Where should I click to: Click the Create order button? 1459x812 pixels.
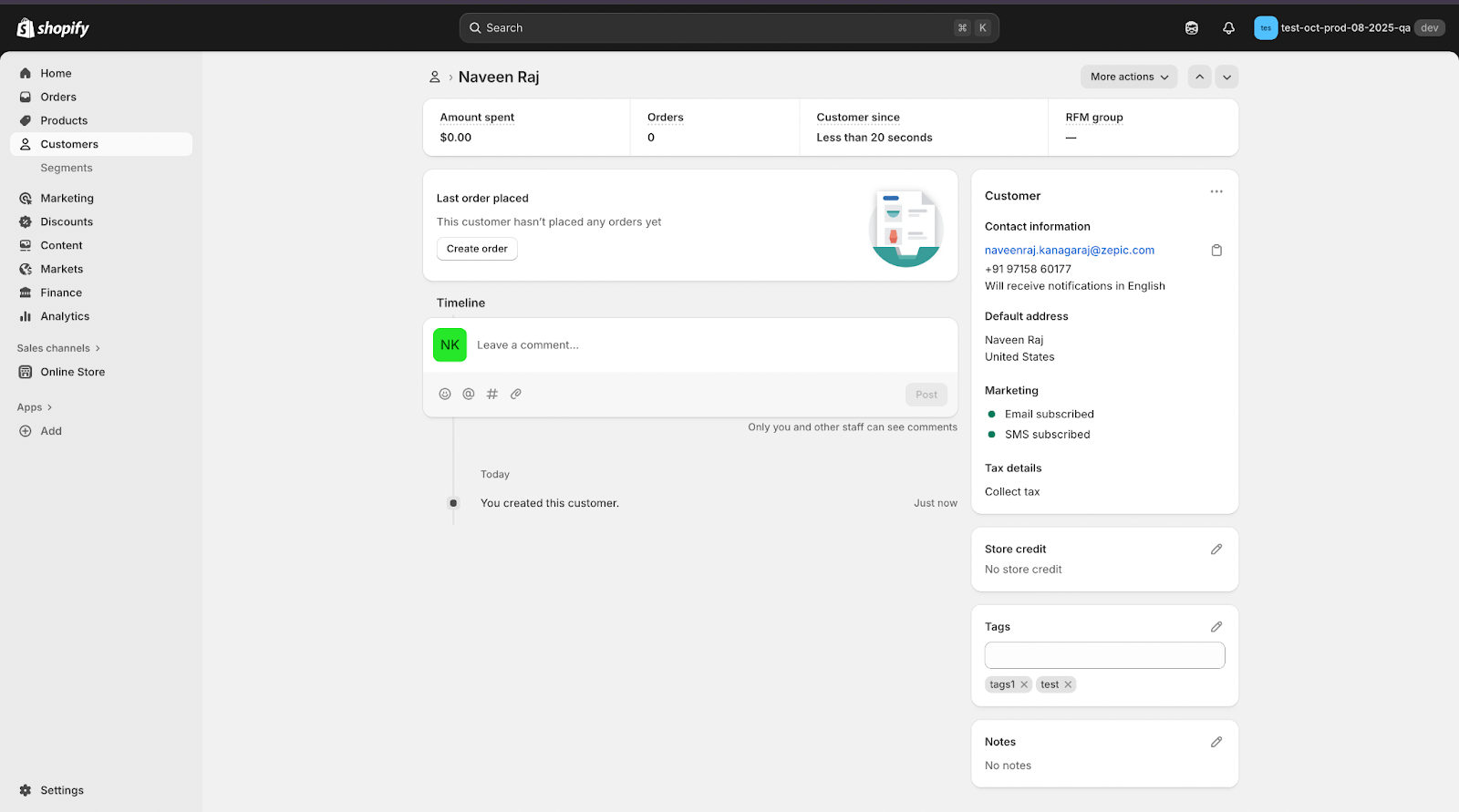pos(477,249)
